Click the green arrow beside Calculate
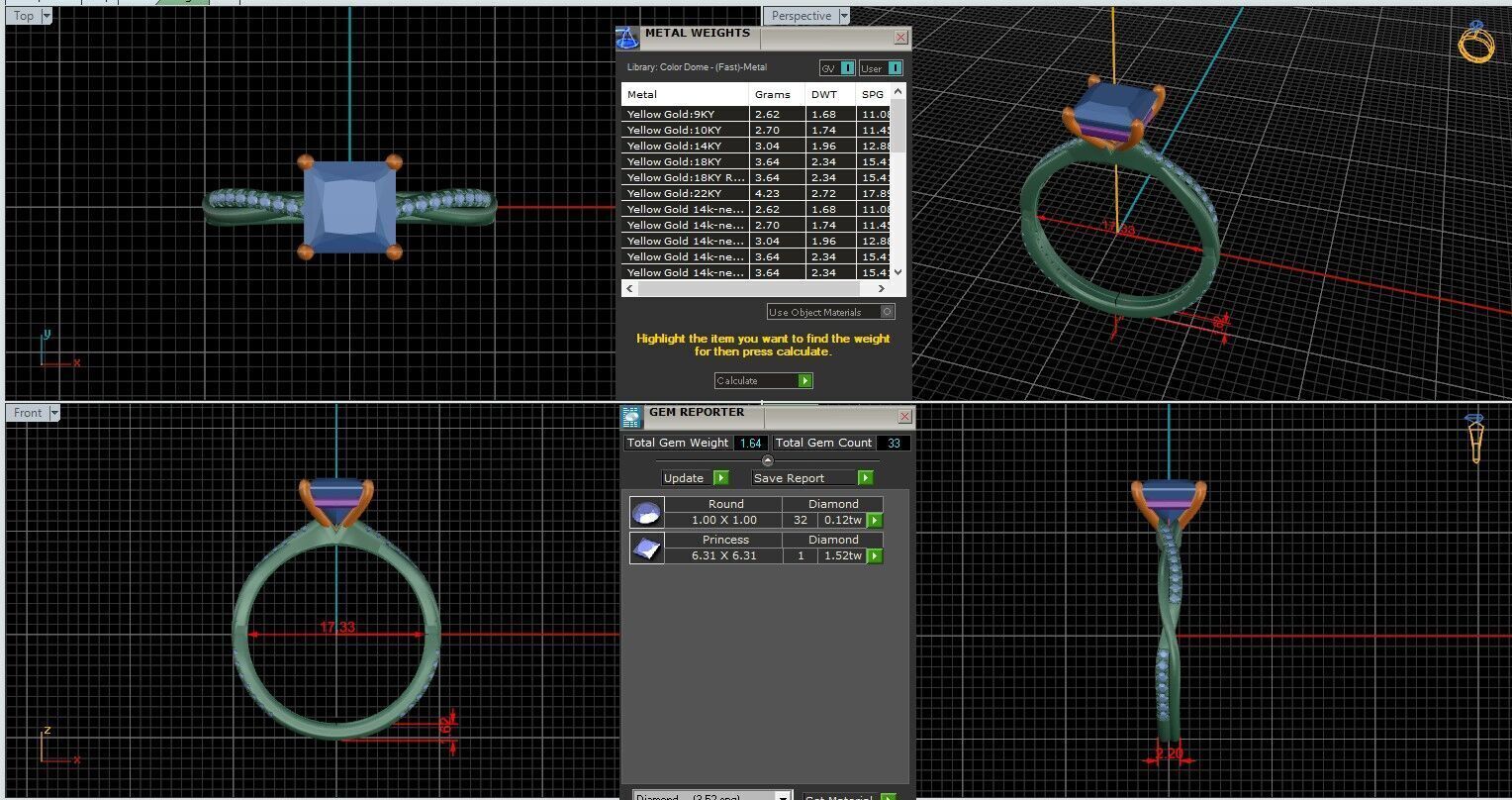 click(x=804, y=381)
